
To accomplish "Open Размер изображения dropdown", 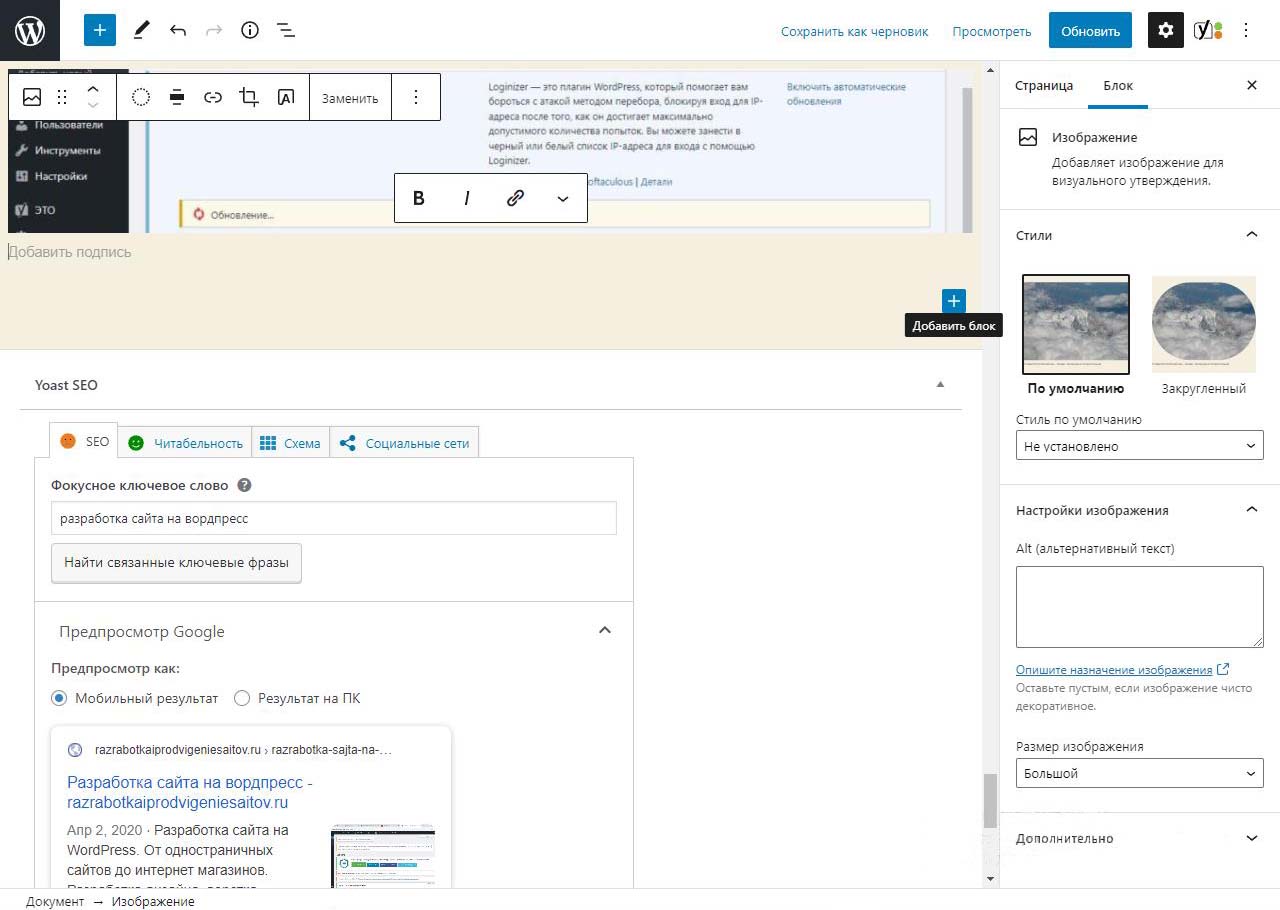I will (1139, 773).
